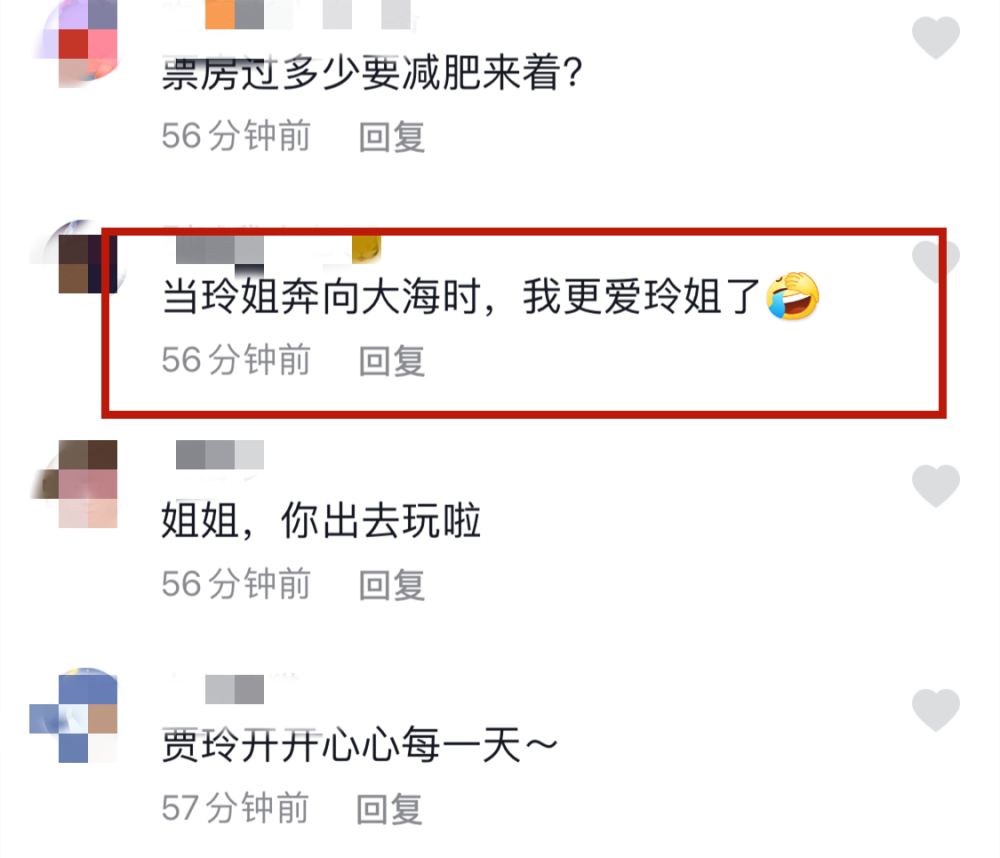Reply to the 当玲姐奔向大海时 comment
The width and height of the screenshot is (1000, 858).
tap(392, 361)
